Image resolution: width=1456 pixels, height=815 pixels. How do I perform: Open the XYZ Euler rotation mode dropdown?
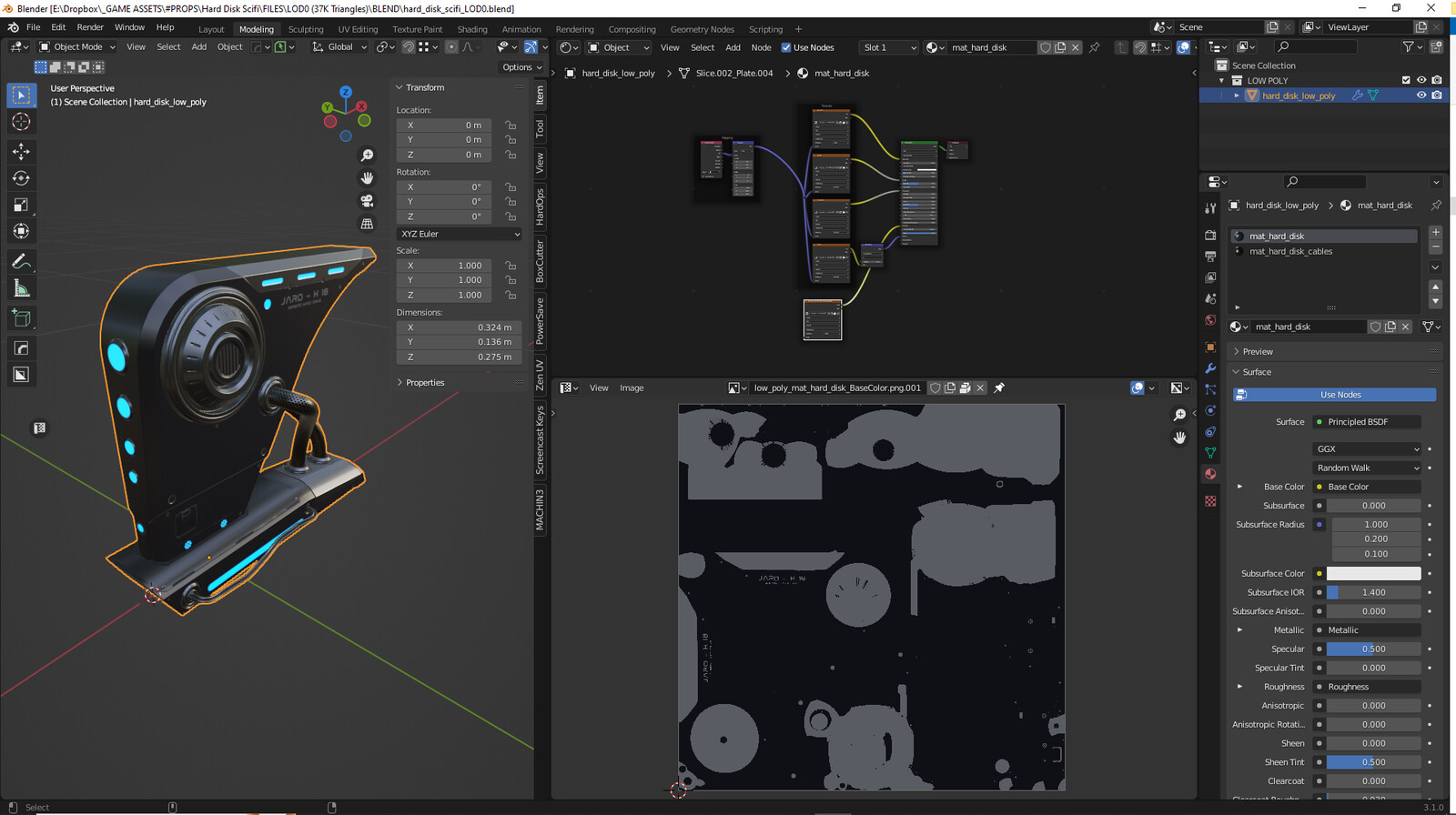(x=460, y=234)
